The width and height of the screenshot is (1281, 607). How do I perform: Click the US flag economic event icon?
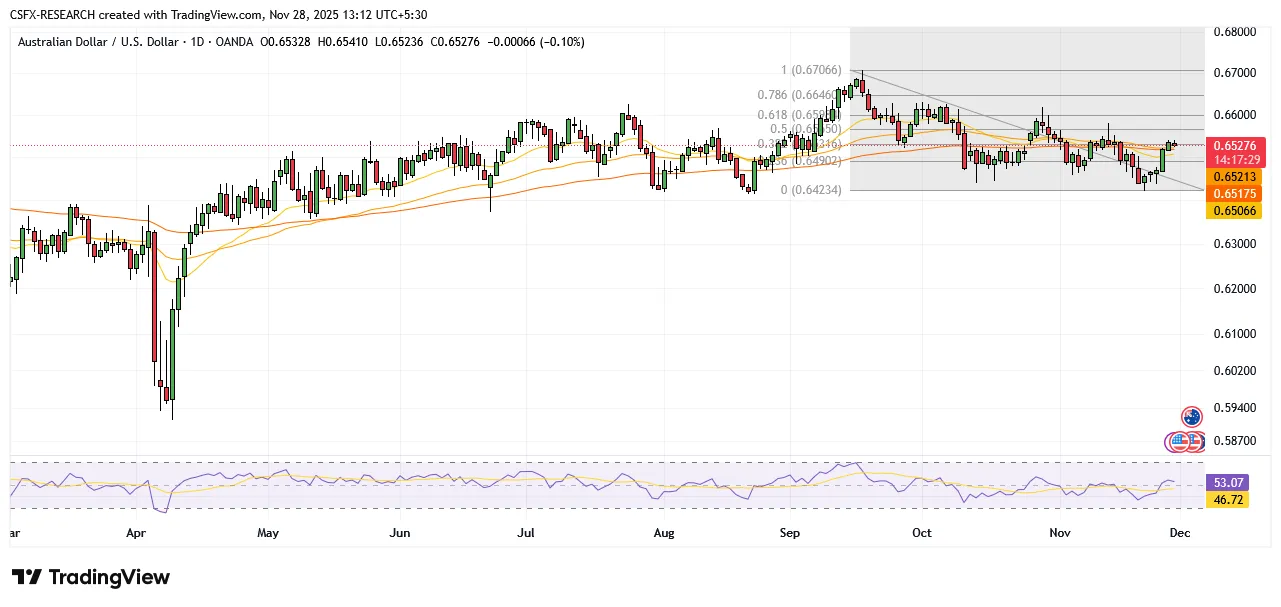coord(1181,441)
